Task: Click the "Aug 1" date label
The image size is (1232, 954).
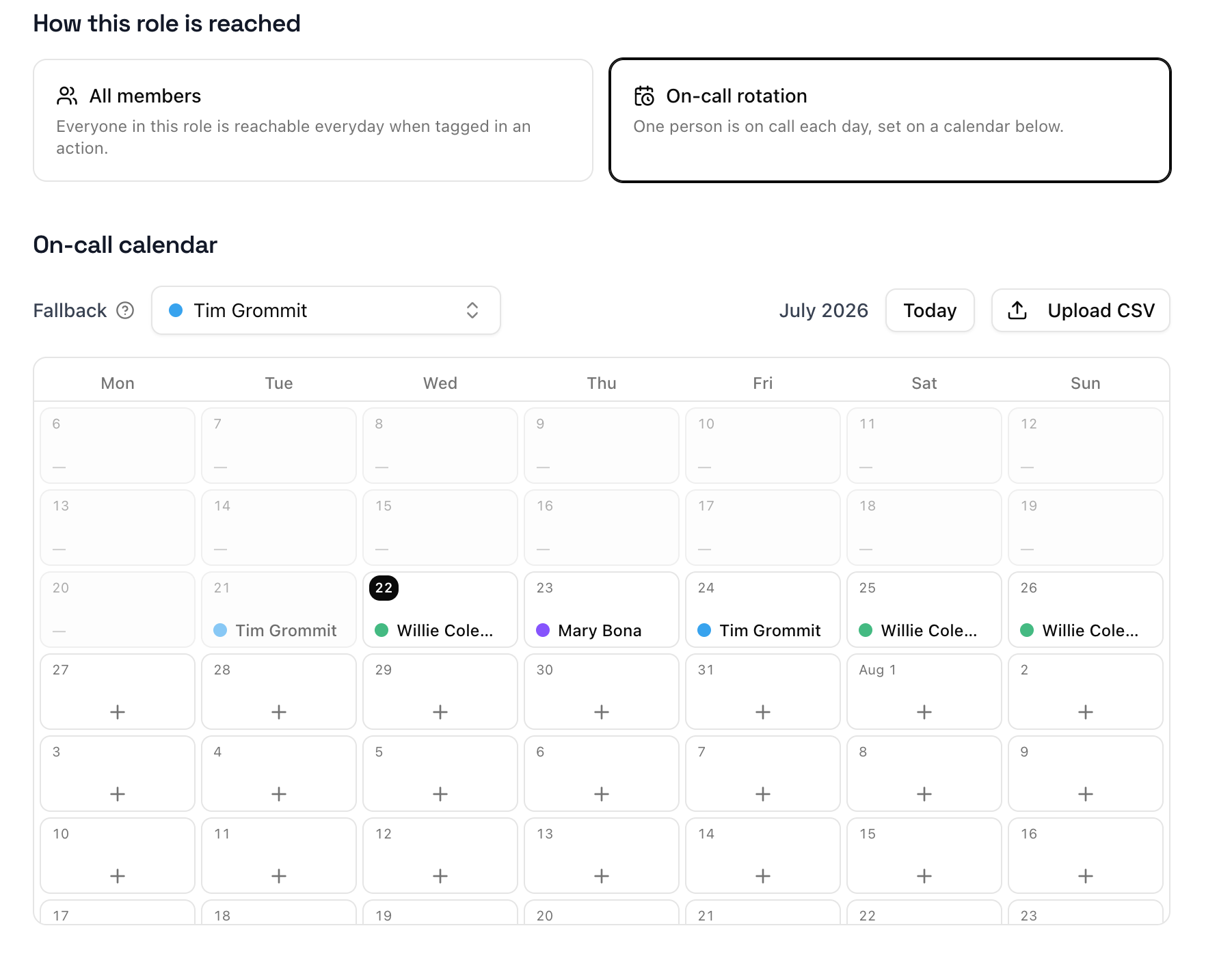Action: (x=877, y=670)
